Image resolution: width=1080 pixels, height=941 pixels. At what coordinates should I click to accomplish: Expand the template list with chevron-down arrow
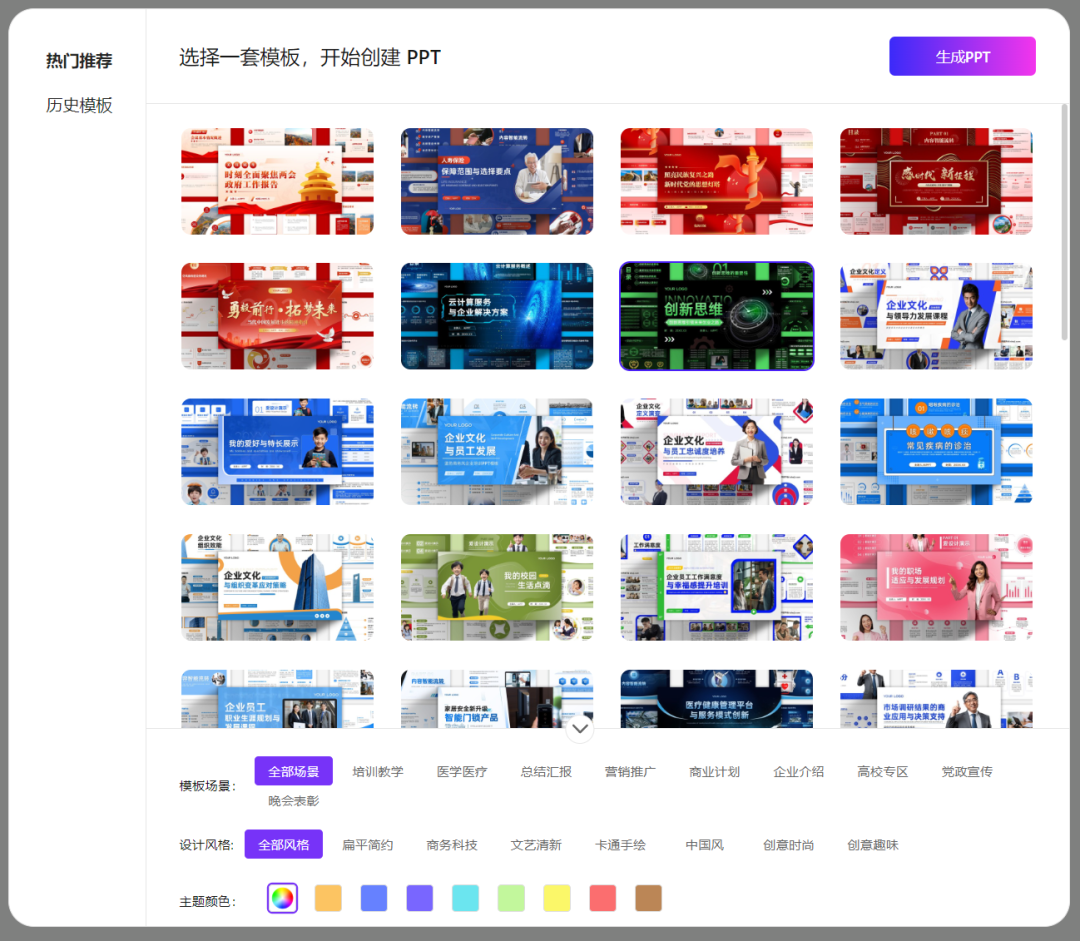click(x=580, y=729)
